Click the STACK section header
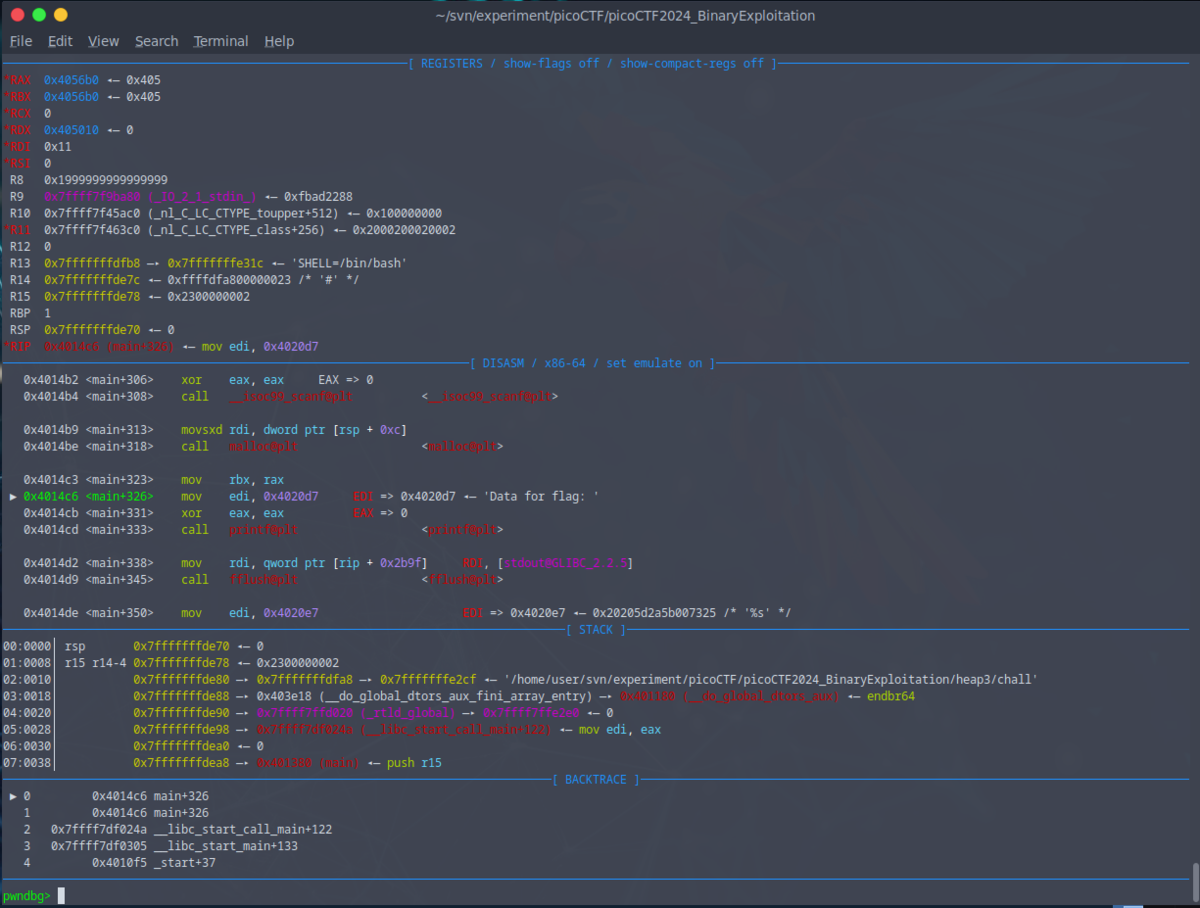1200x908 pixels. click(596, 629)
